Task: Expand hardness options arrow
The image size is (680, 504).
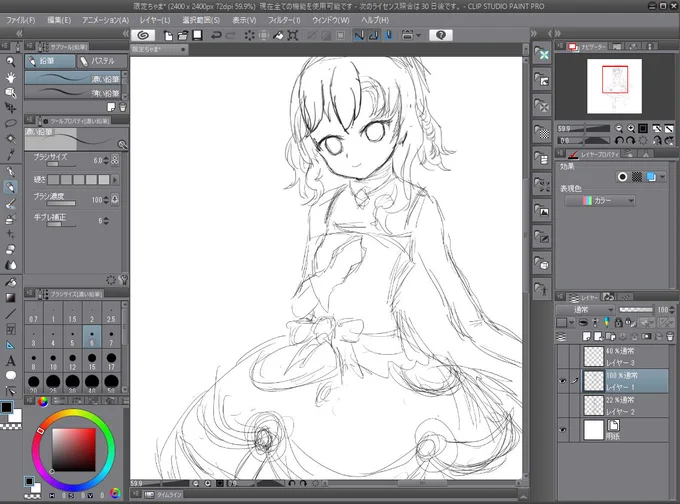Action: coord(115,180)
